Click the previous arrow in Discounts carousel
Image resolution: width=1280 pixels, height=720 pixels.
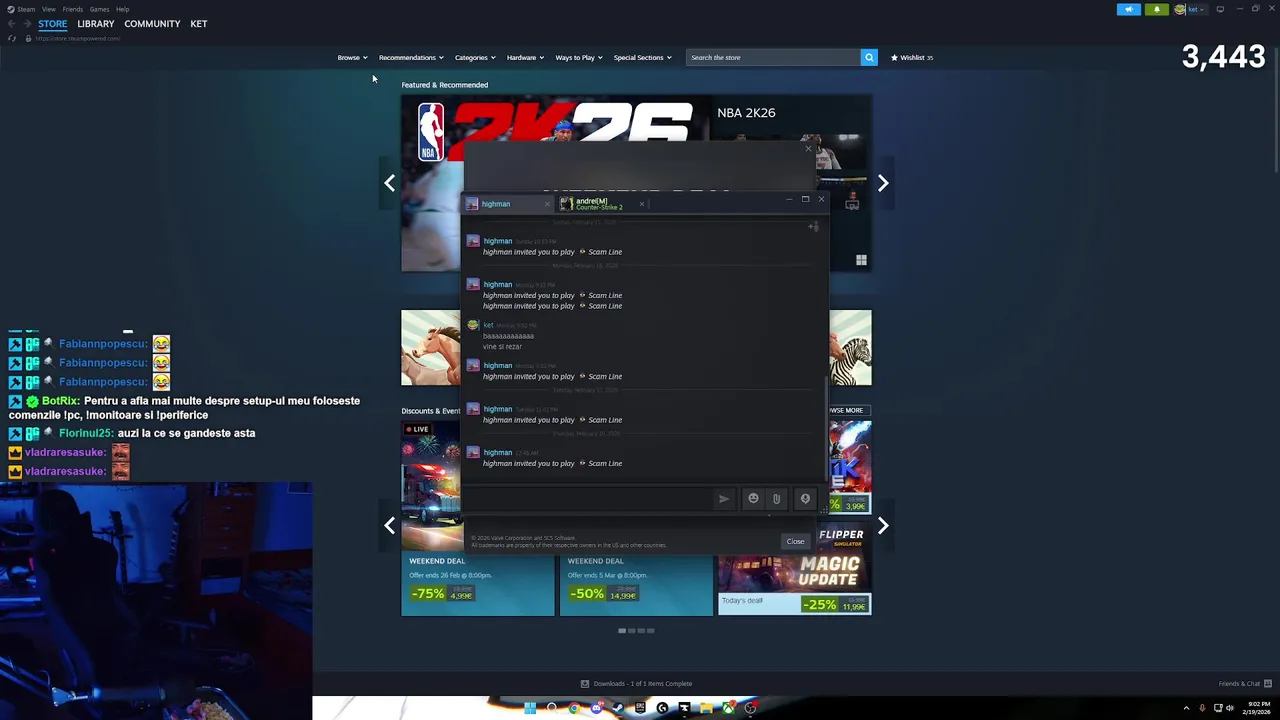(390, 525)
